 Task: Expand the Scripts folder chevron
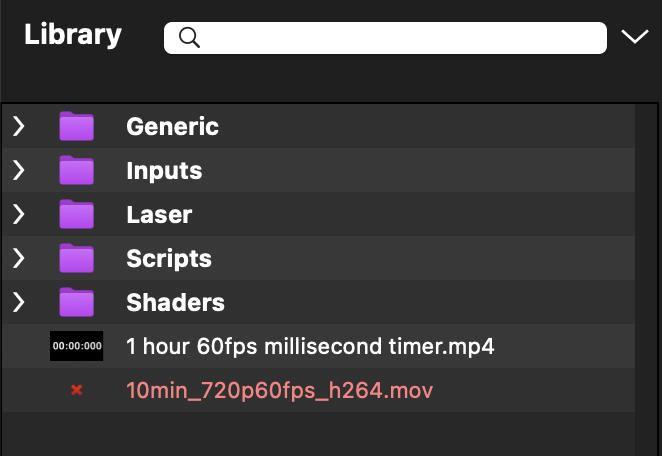[18, 259]
